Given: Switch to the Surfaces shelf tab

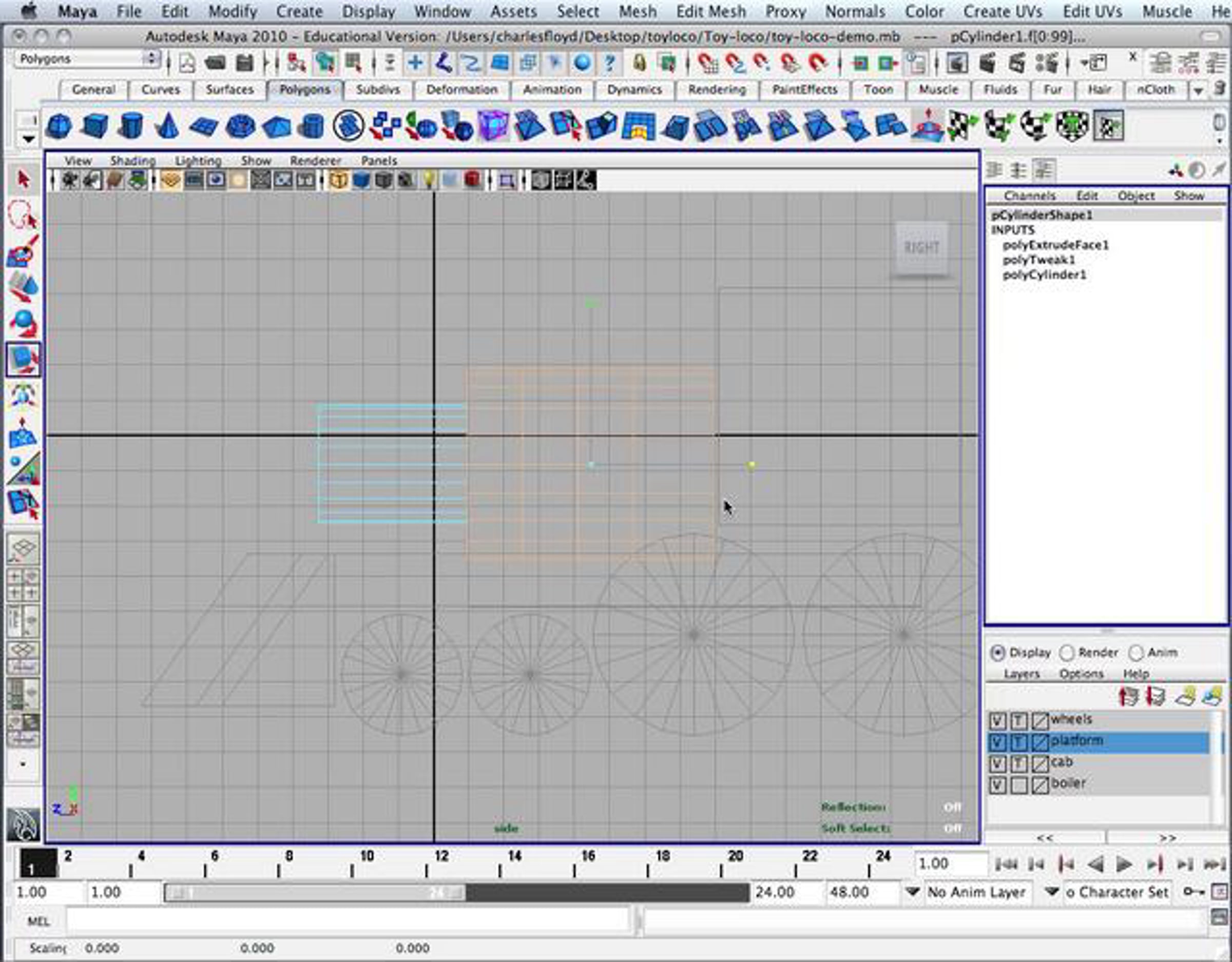Looking at the screenshot, I should pyautogui.click(x=229, y=90).
